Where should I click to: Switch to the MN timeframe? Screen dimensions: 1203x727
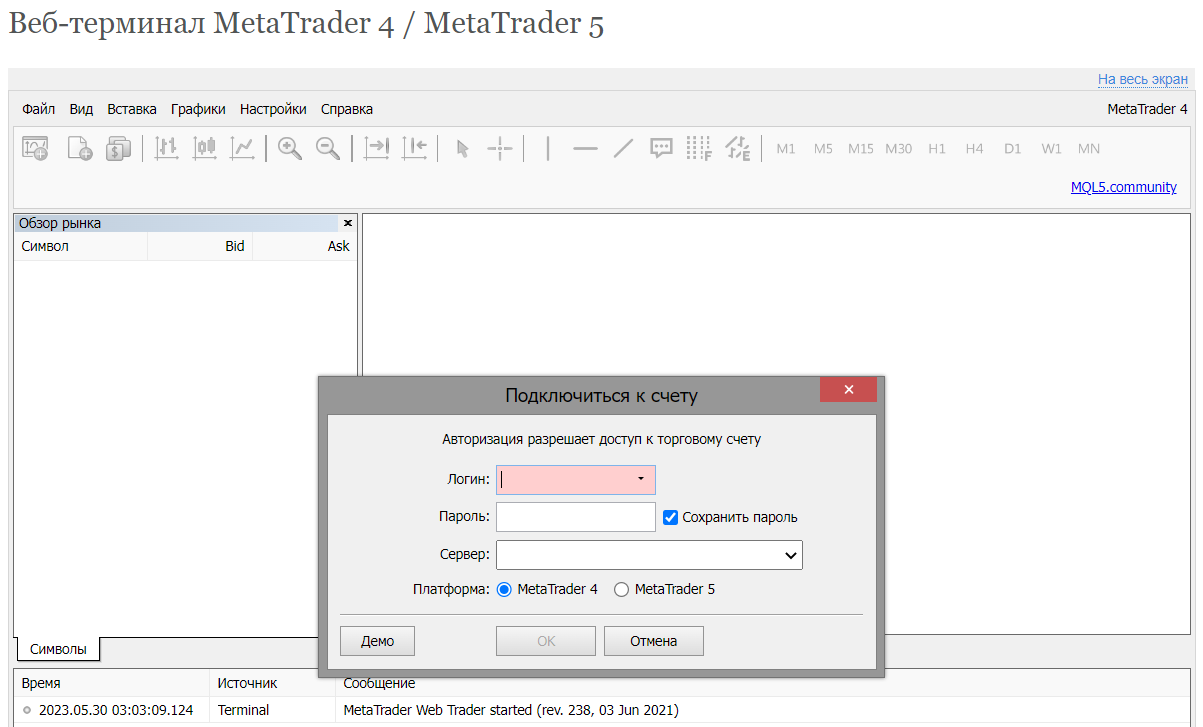tap(1089, 148)
